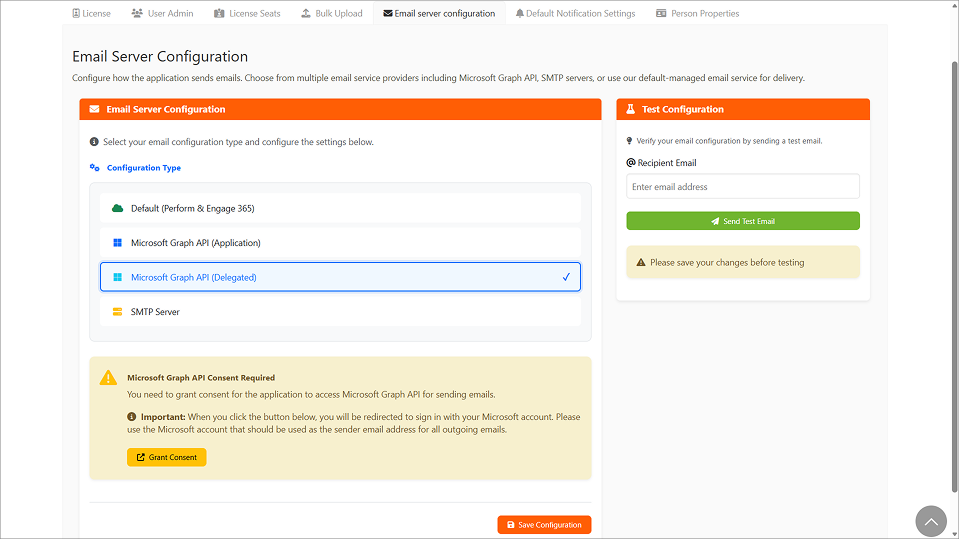Open the License Seats tab

247,13
